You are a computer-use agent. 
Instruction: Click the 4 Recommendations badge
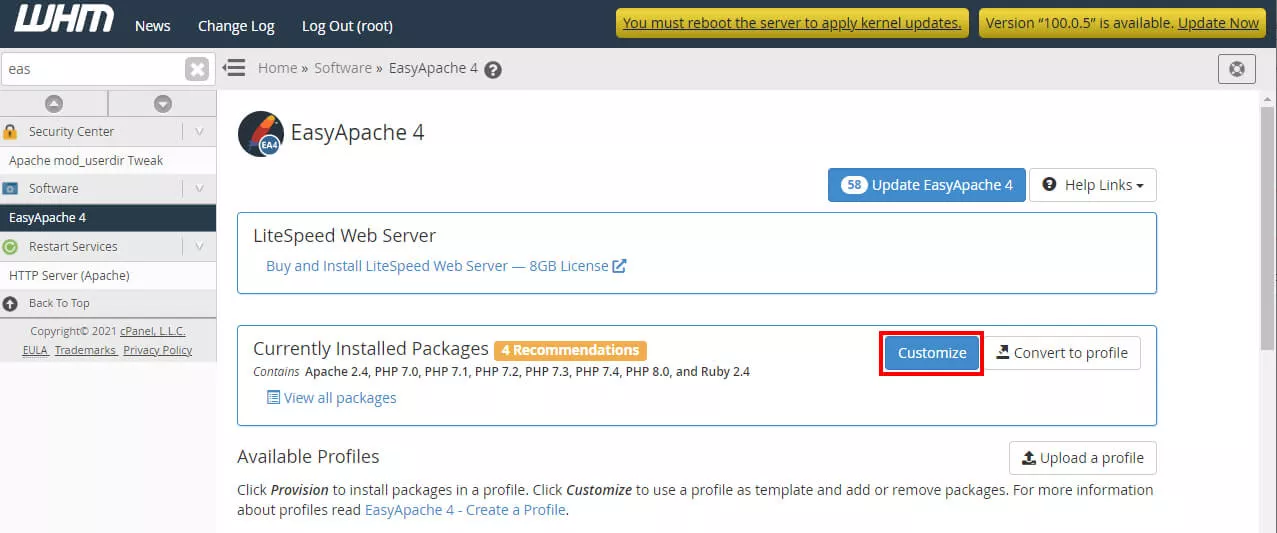570,350
